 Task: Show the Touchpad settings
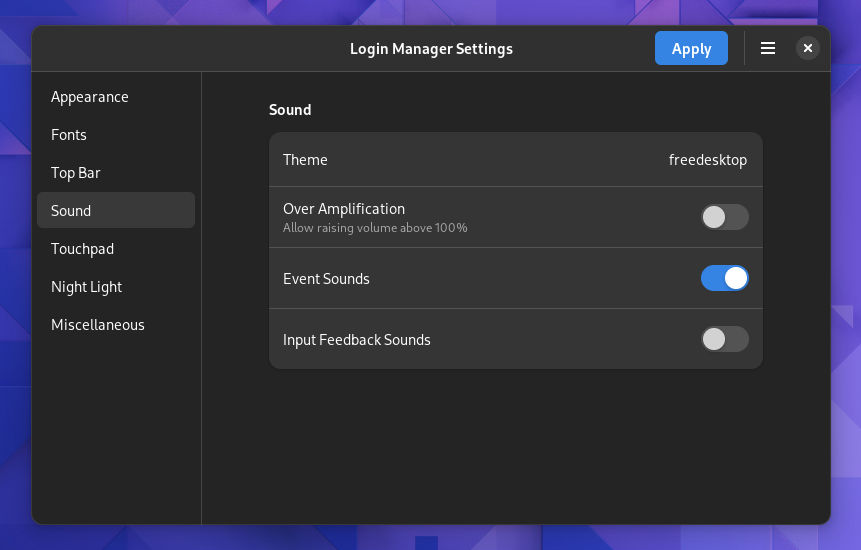(x=82, y=249)
